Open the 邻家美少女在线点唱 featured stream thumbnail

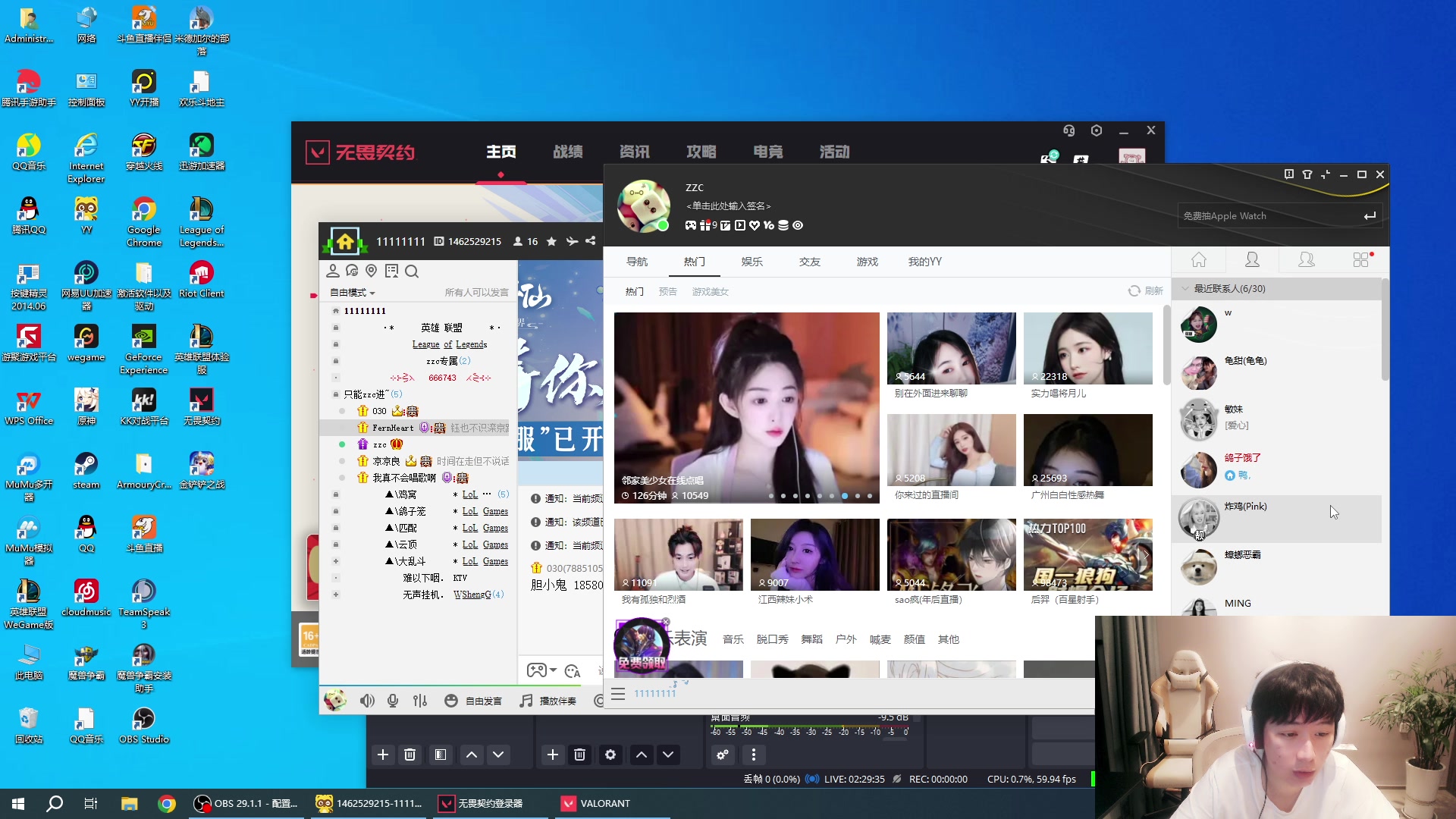pos(747,408)
